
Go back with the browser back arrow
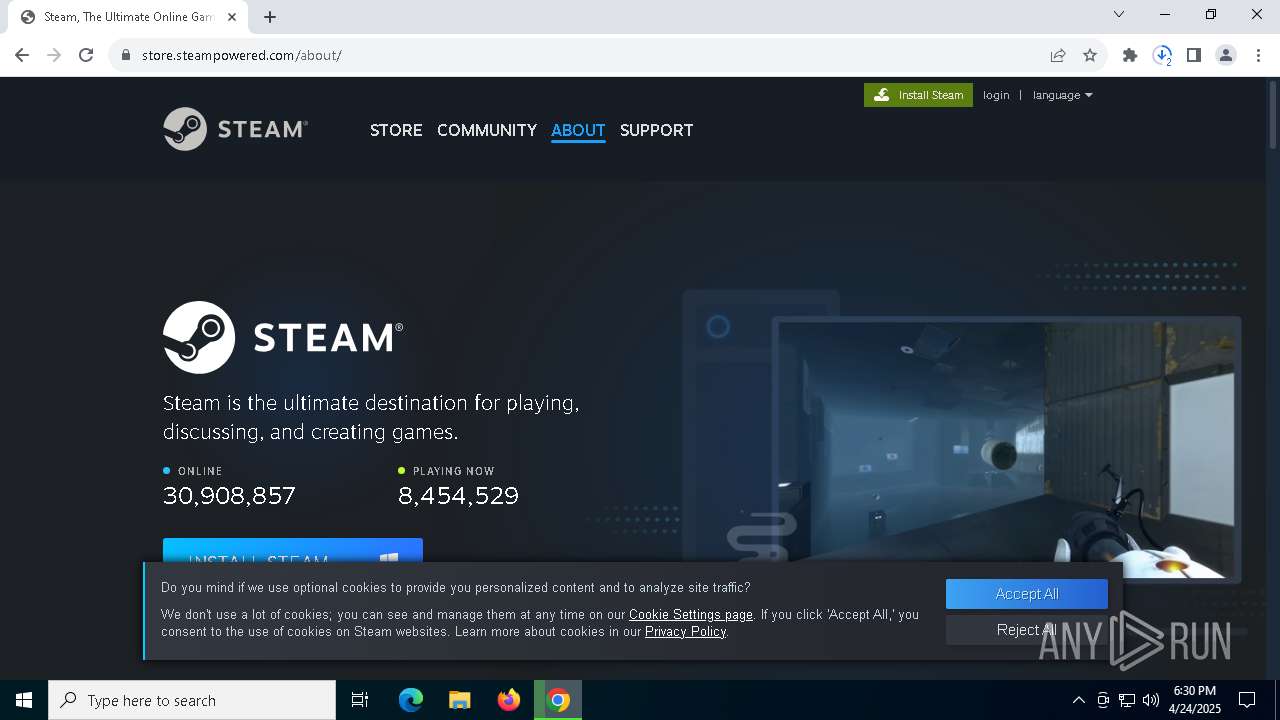tap(22, 55)
